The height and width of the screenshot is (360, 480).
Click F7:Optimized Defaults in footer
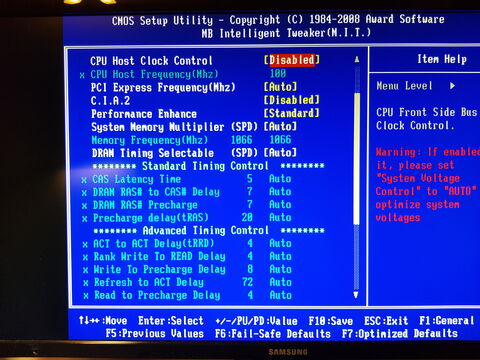[x=400, y=334]
